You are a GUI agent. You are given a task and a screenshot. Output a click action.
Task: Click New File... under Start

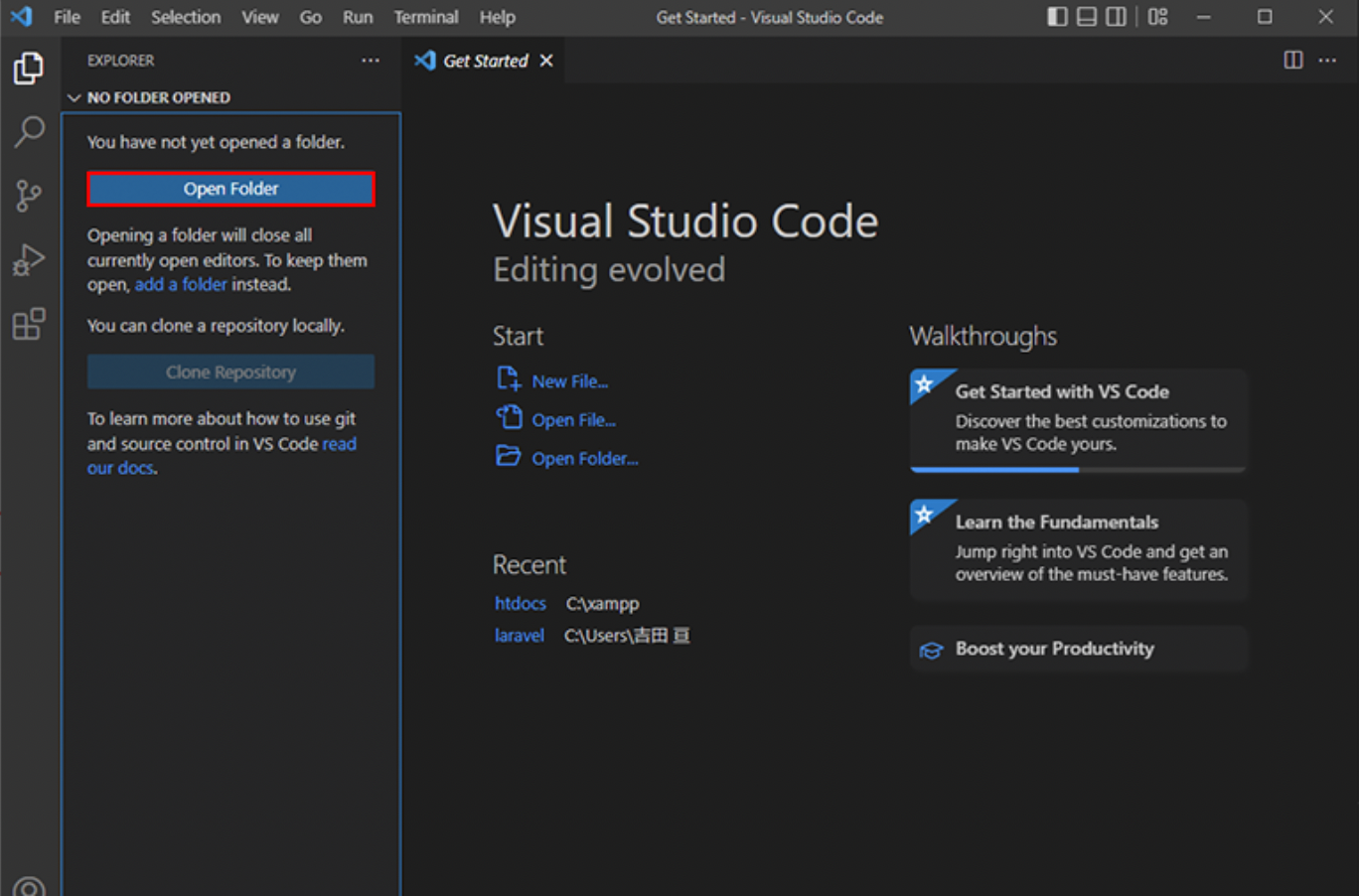570,381
